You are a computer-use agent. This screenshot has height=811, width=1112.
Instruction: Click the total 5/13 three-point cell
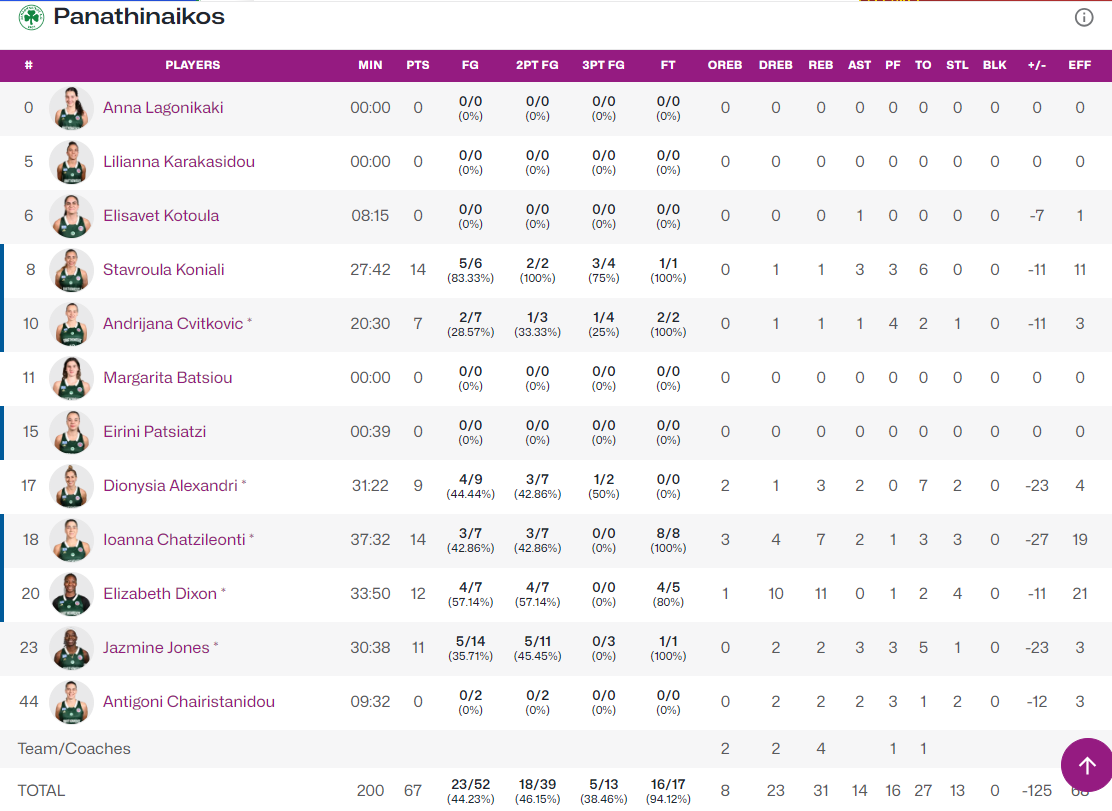coord(604,791)
